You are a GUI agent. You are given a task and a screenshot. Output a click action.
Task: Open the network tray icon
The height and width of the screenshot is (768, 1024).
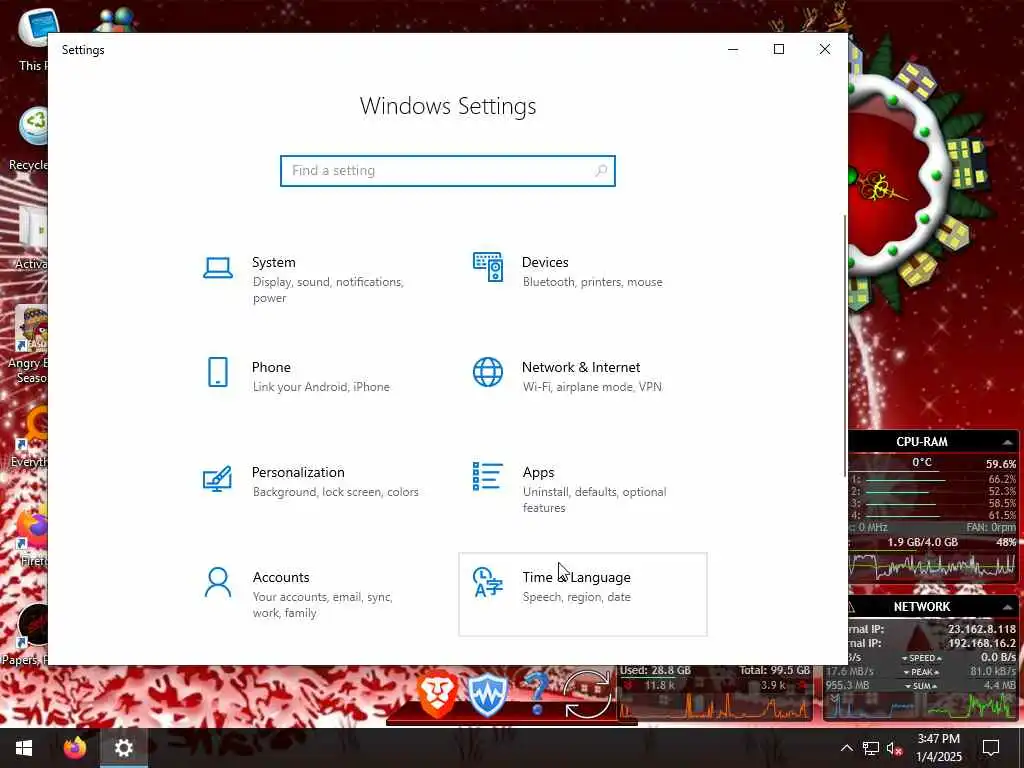click(871, 748)
